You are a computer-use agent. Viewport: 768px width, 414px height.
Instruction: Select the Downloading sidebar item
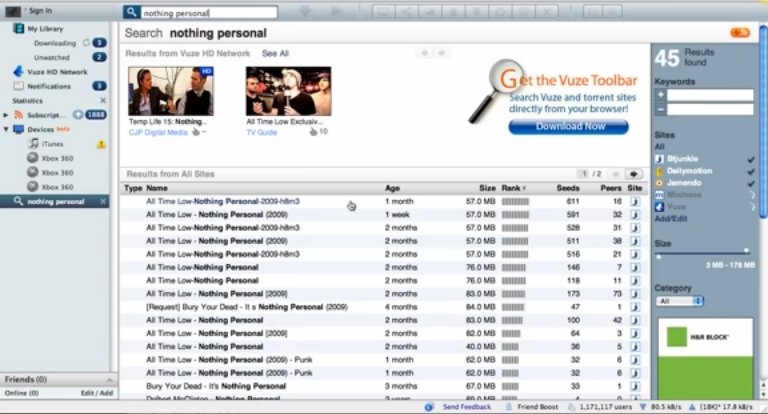55,43
